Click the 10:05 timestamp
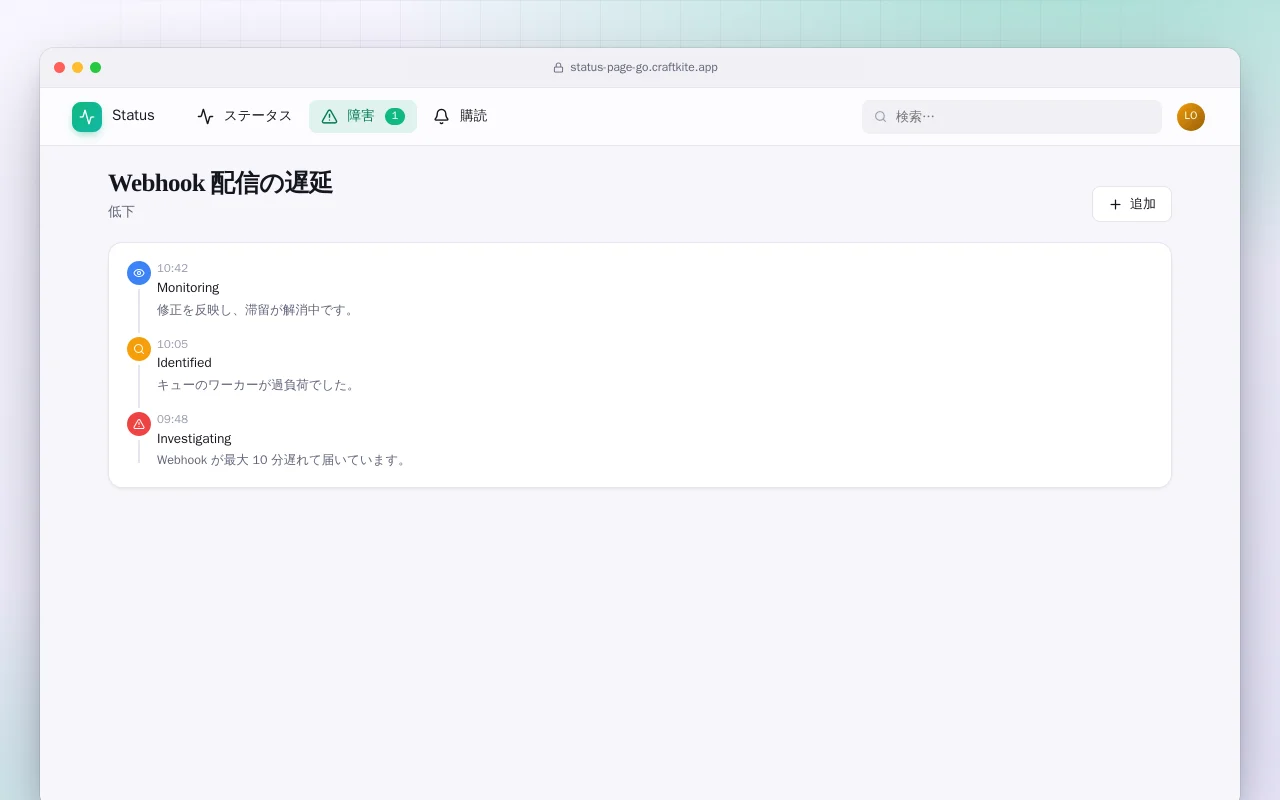 172,344
